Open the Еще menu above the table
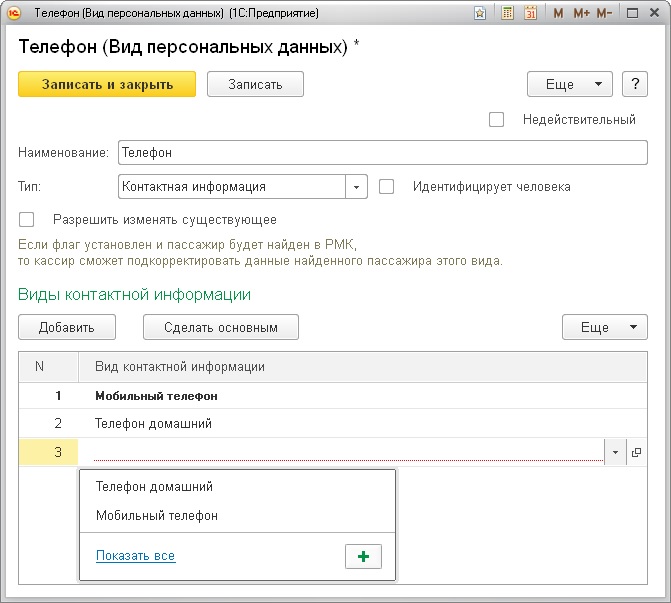The height and width of the screenshot is (603, 671). click(605, 327)
